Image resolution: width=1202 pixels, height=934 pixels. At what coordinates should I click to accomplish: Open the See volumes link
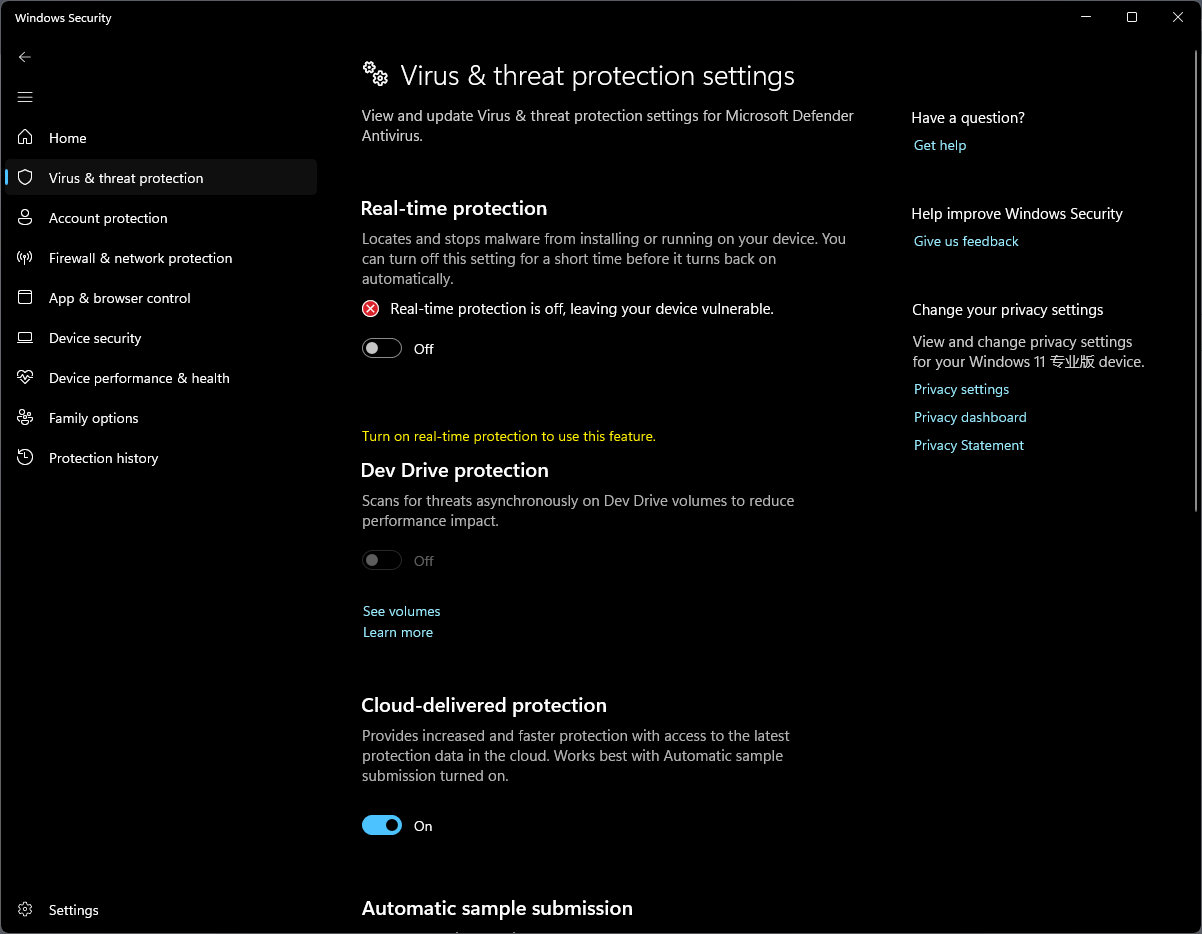tap(401, 611)
